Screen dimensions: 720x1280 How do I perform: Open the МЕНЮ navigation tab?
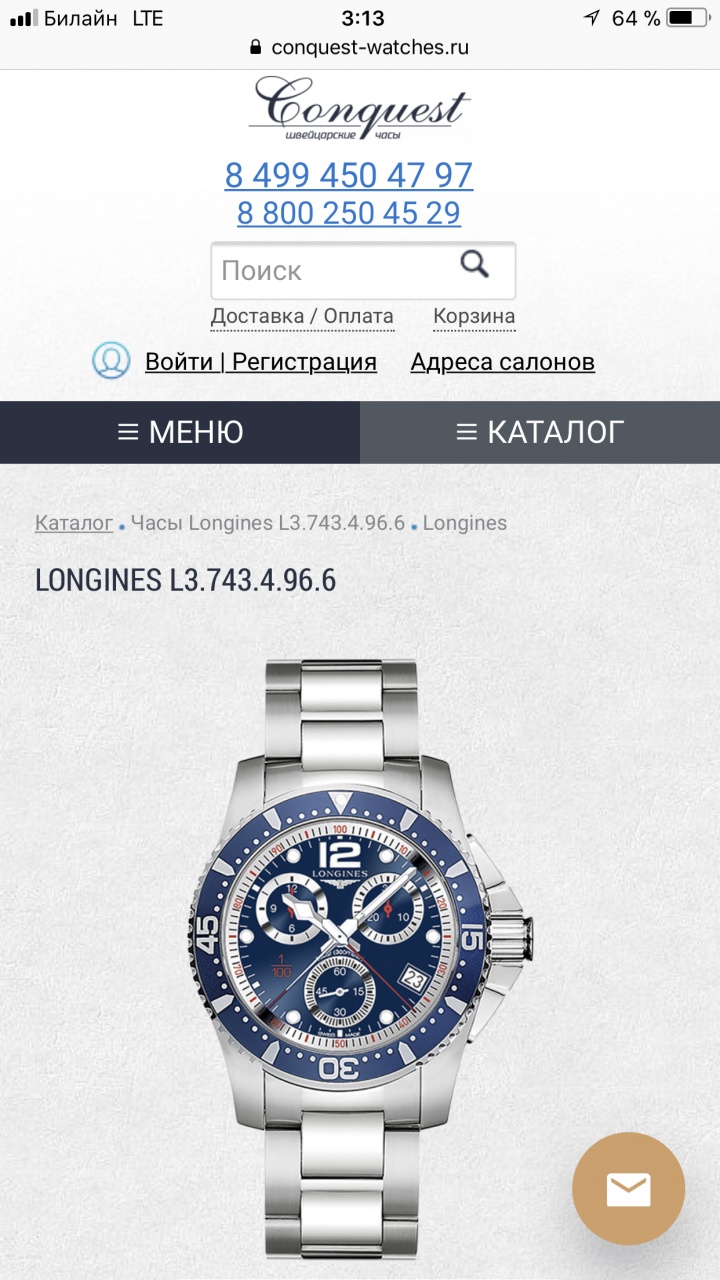tap(180, 432)
